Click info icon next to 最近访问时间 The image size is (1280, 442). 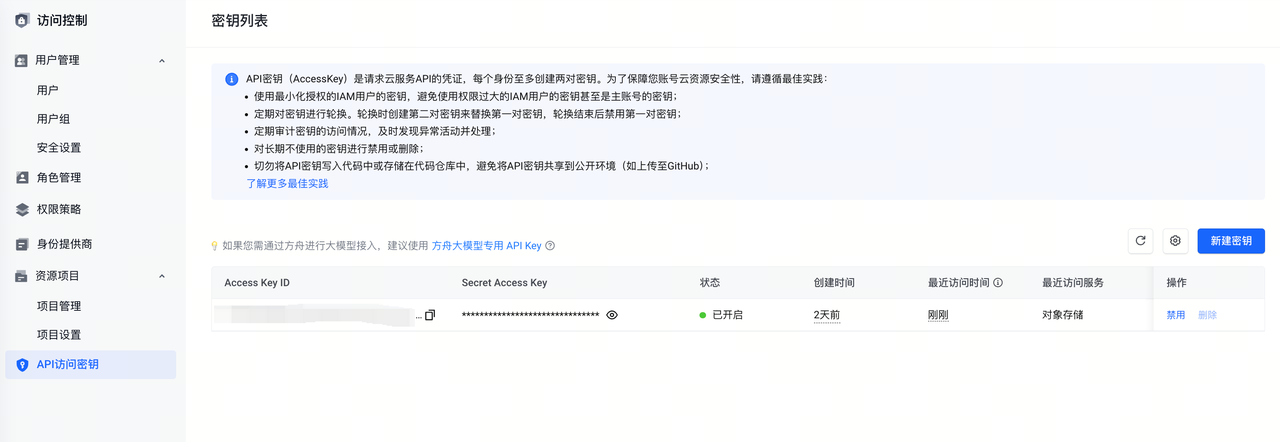(x=998, y=283)
